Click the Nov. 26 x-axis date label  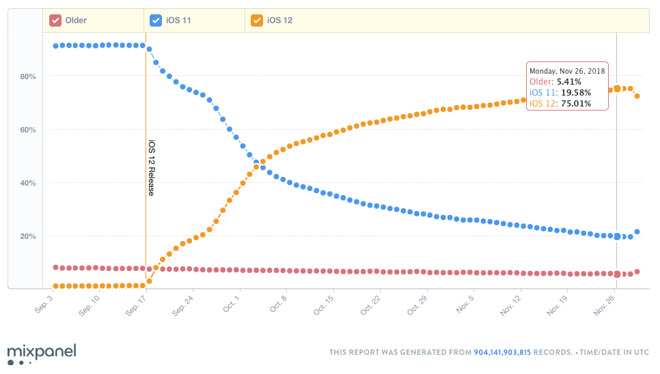pos(604,305)
